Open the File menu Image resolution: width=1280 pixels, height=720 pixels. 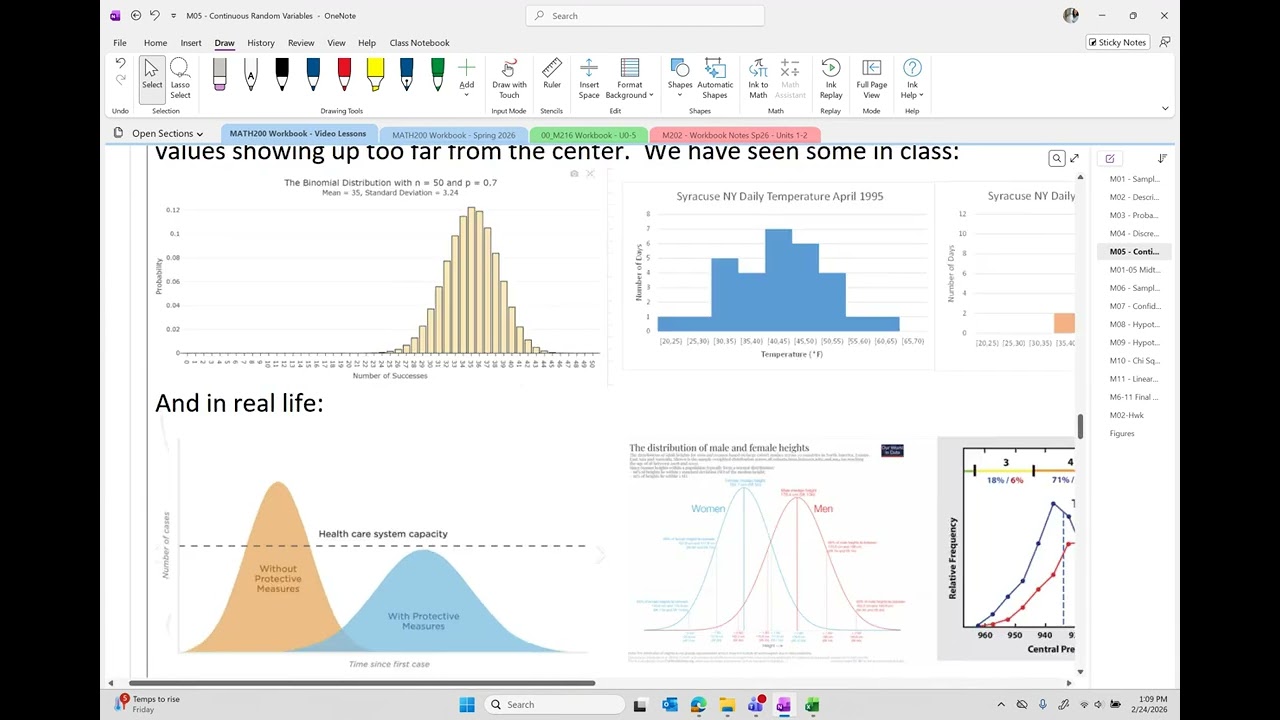tap(120, 43)
